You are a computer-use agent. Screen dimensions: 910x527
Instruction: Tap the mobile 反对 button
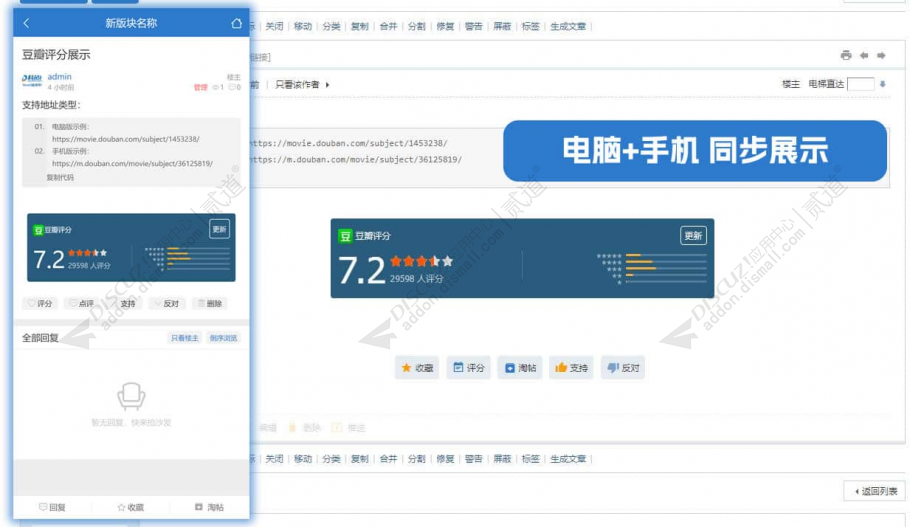tap(167, 304)
